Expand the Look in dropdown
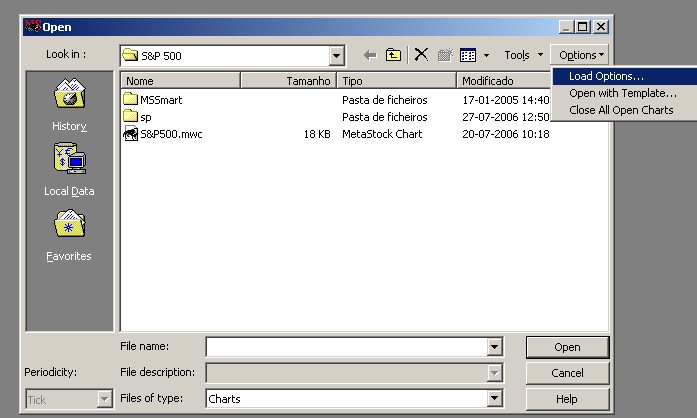 click(x=336, y=56)
